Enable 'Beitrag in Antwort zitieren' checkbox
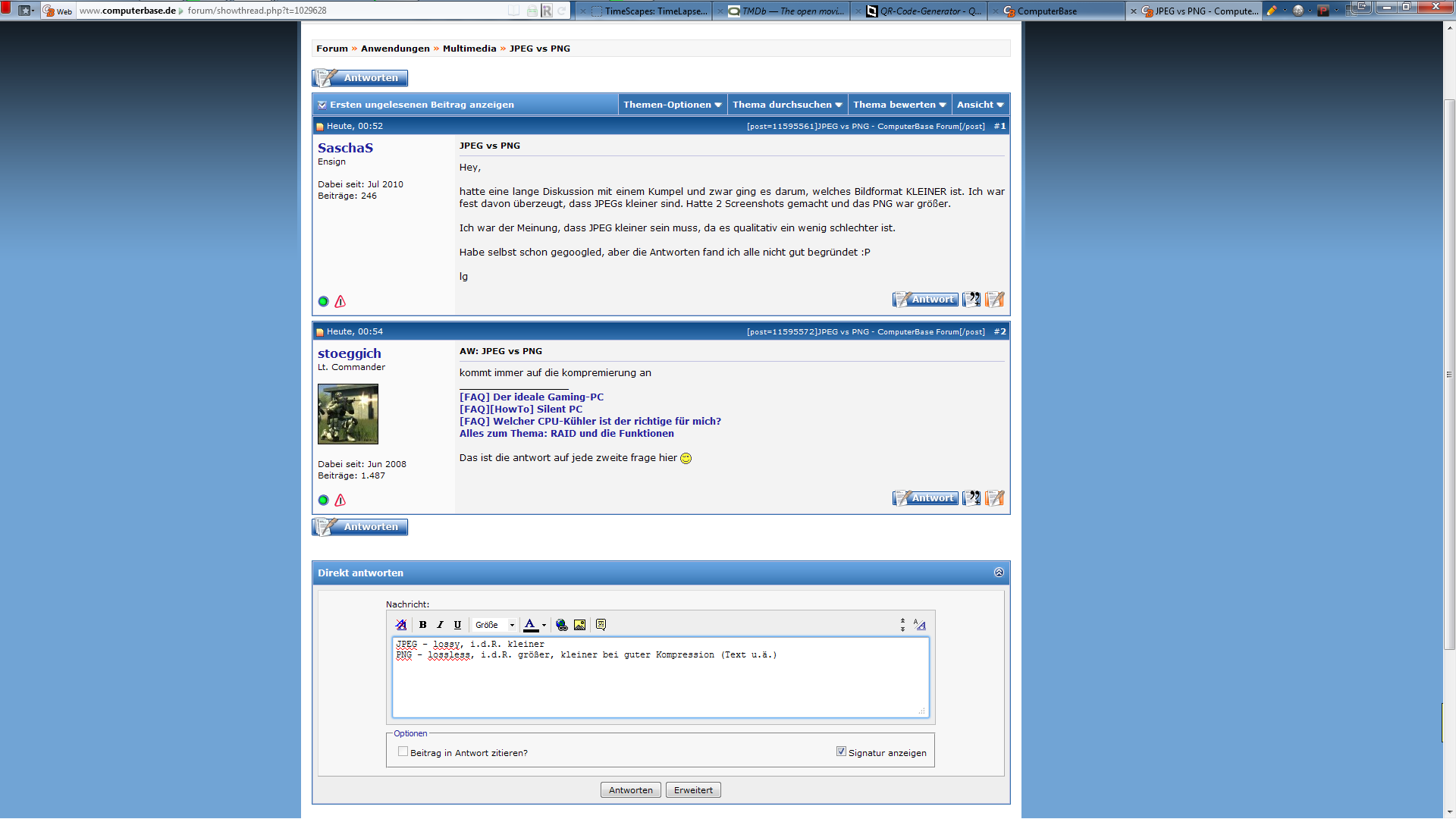The height and width of the screenshot is (819, 1456). pos(403,752)
